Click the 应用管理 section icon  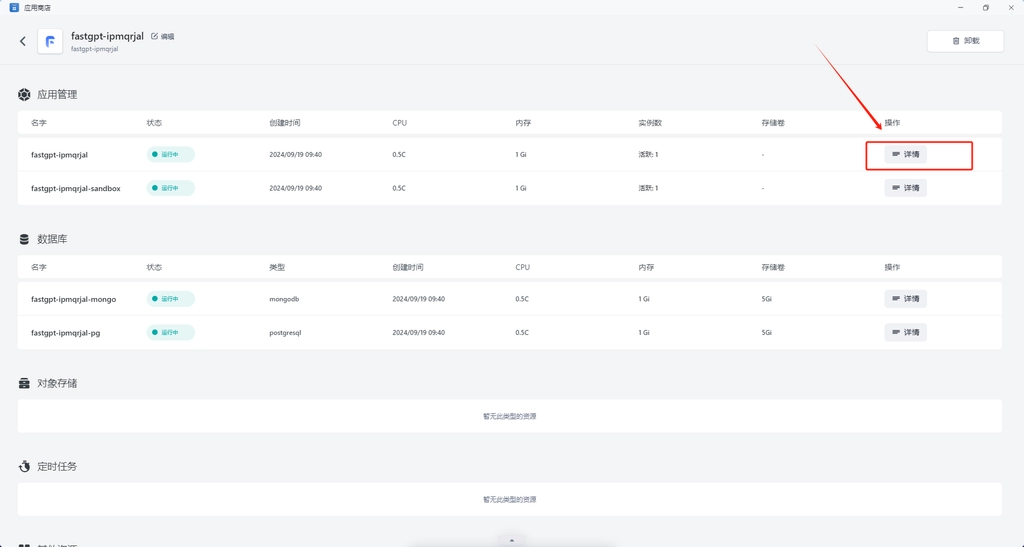[24, 95]
